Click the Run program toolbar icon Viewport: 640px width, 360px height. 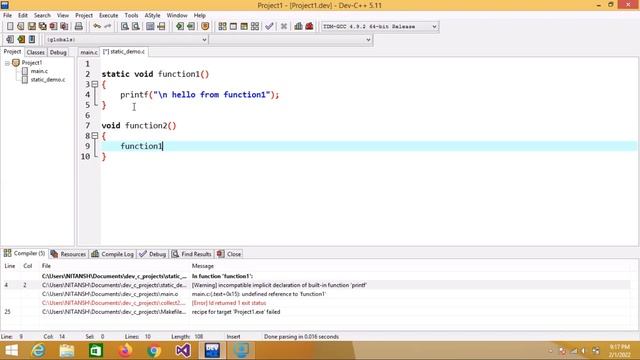tap(233, 27)
